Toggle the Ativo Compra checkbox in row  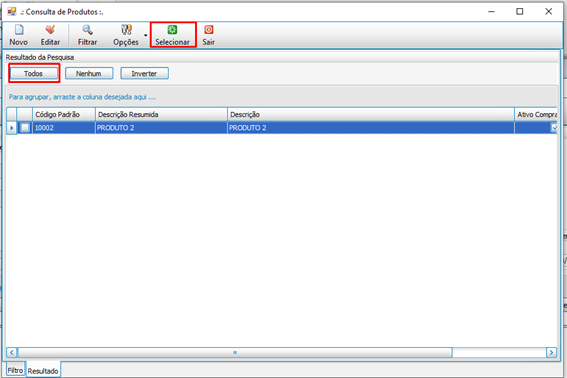tap(554, 127)
